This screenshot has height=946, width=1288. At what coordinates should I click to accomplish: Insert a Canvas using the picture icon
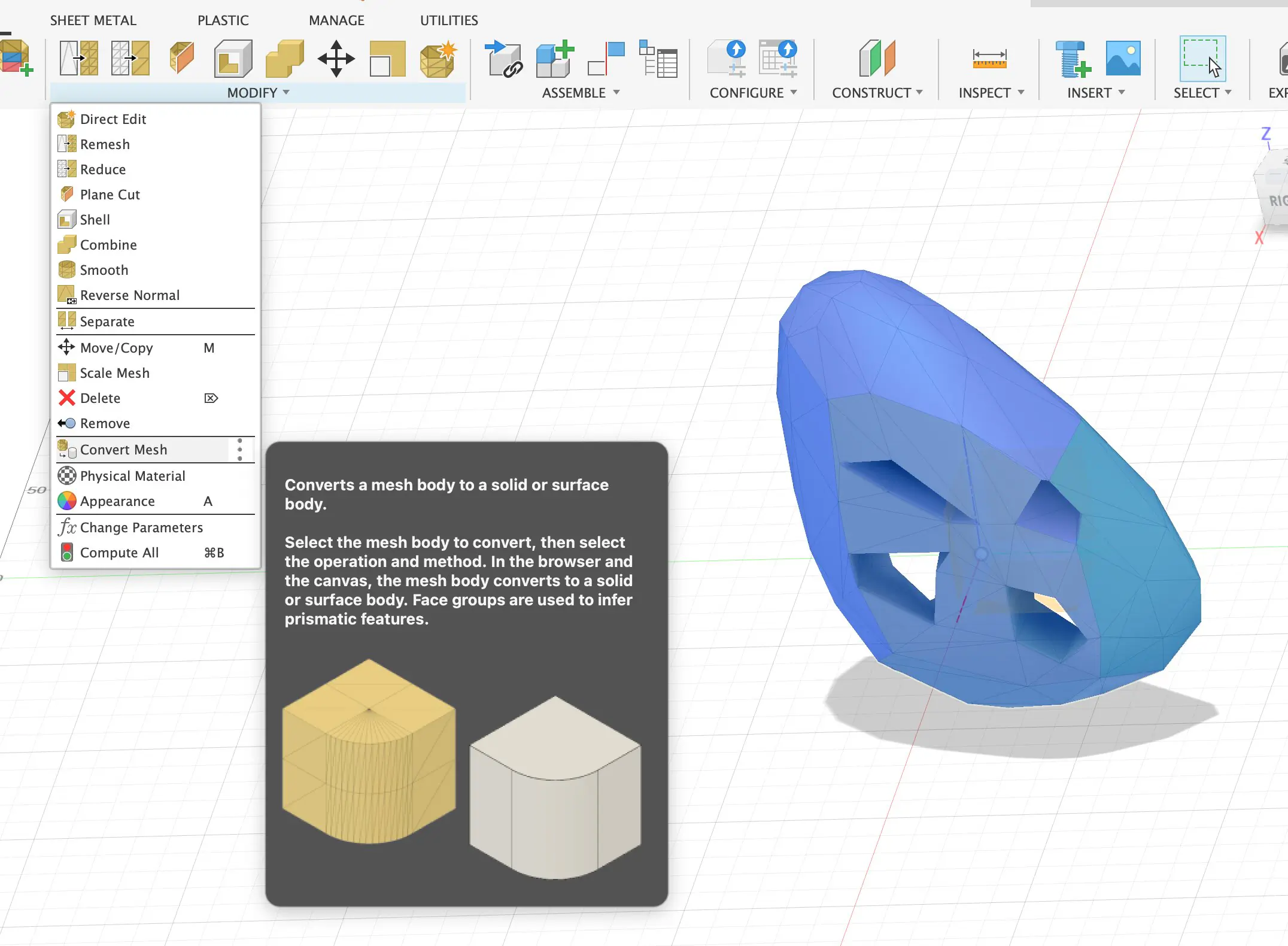(1122, 58)
